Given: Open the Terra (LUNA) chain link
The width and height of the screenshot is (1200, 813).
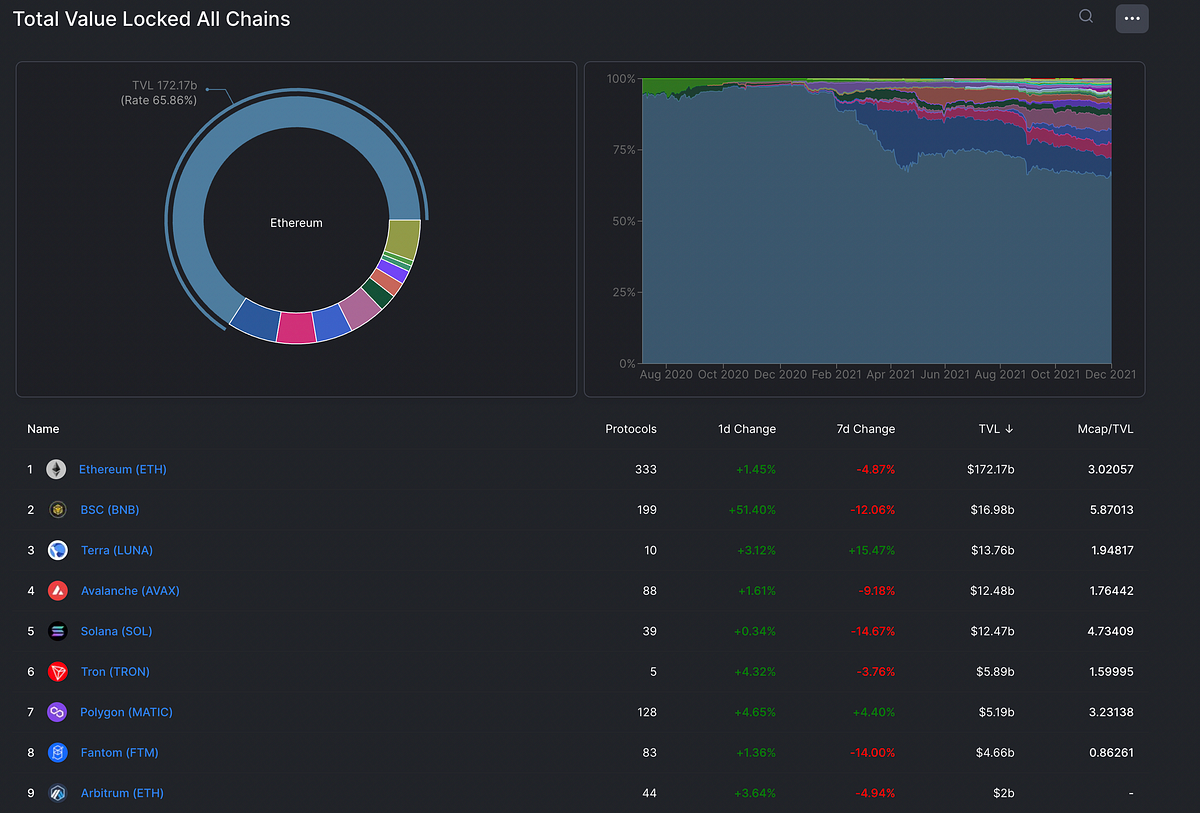Looking at the screenshot, I should [x=117, y=550].
